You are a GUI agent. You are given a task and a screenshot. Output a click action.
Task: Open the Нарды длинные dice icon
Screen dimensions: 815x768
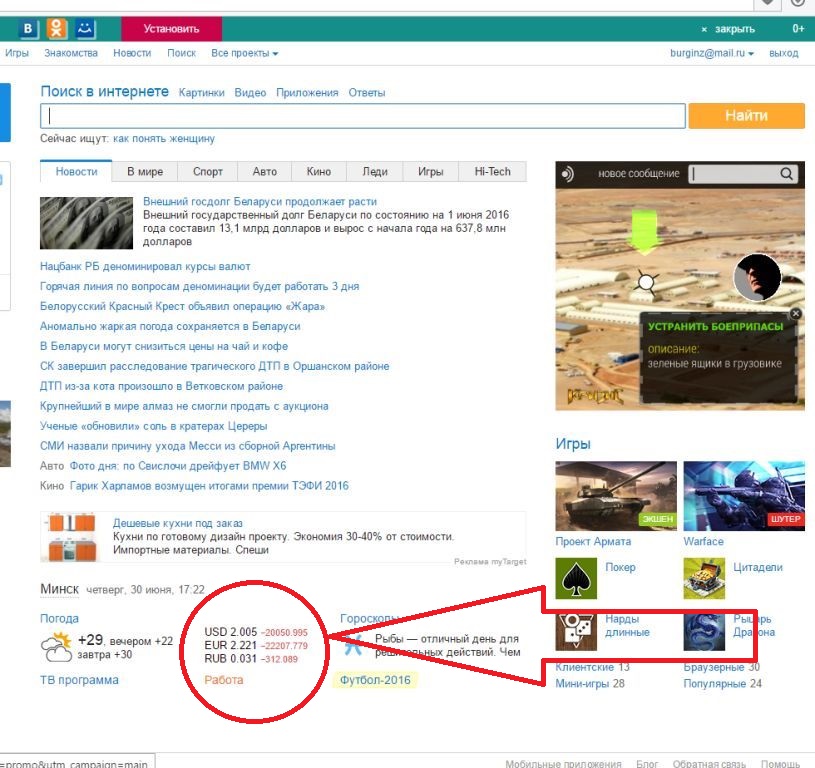pyautogui.click(x=576, y=632)
